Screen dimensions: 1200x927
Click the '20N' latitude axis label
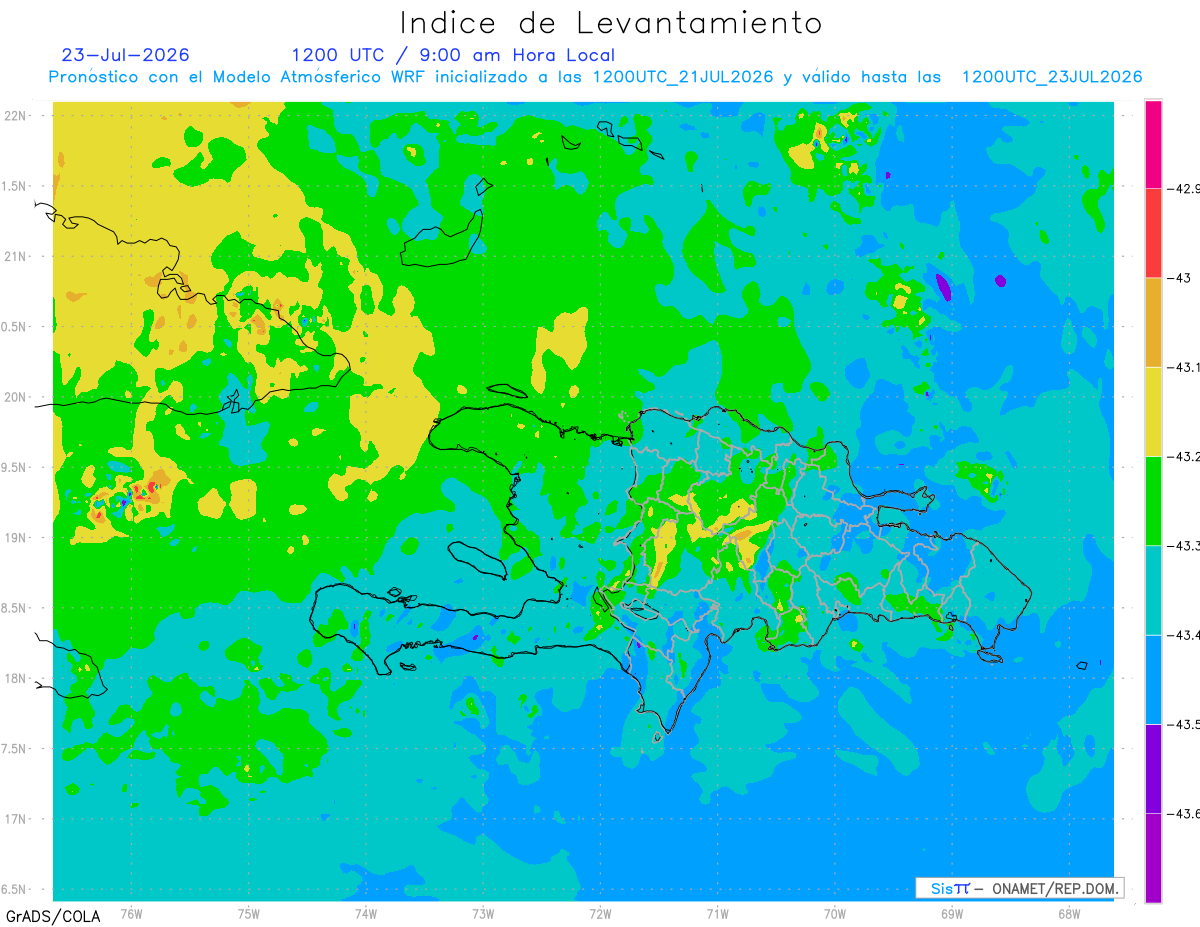tap(16, 397)
